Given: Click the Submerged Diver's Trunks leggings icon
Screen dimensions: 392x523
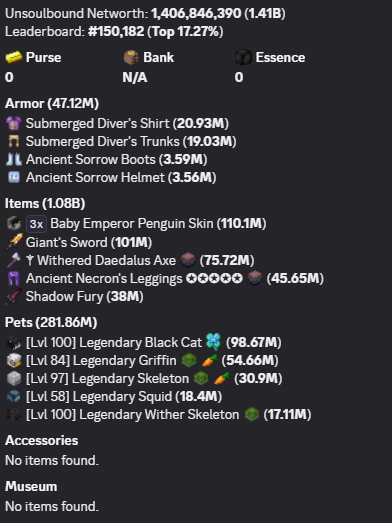Looking at the screenshot, I should (14, 141).
